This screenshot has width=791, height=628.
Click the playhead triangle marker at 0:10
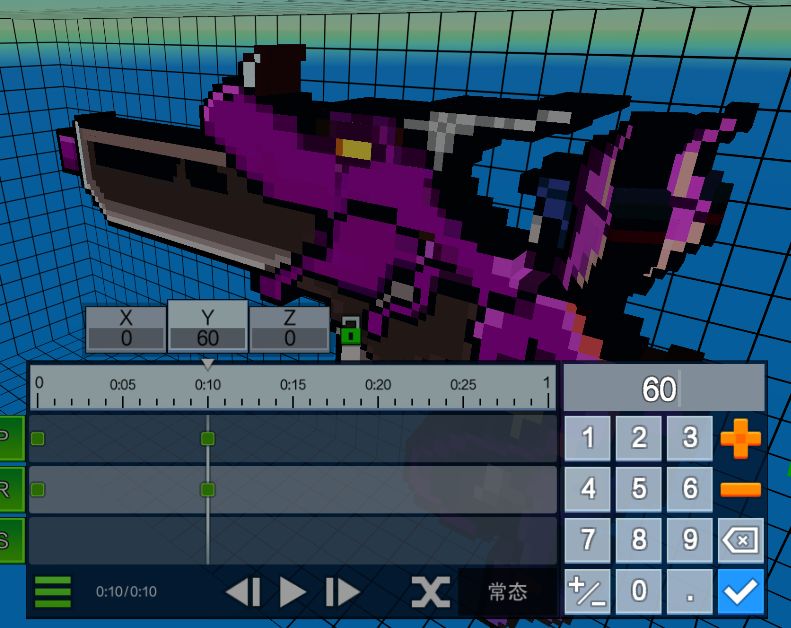pyautogui.click(x=208, y=364)
